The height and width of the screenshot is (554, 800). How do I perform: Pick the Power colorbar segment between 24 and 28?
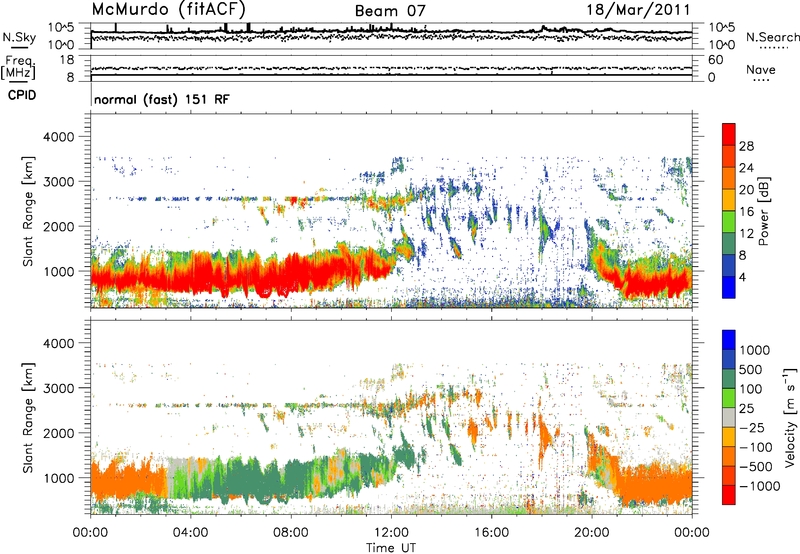pyautogui.click(x=729, y=156)
